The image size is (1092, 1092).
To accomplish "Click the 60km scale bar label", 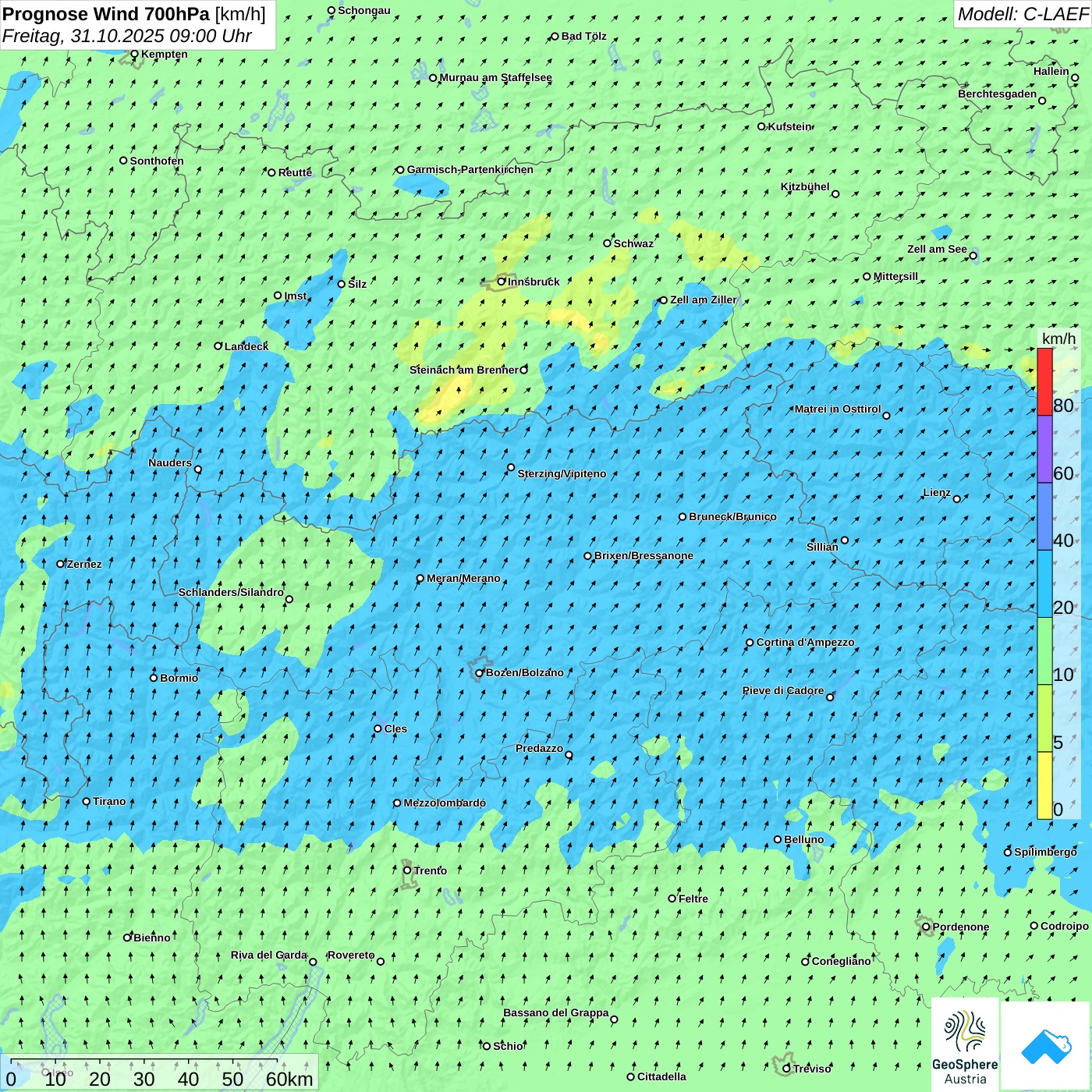I will click(x=289, y=1079).
